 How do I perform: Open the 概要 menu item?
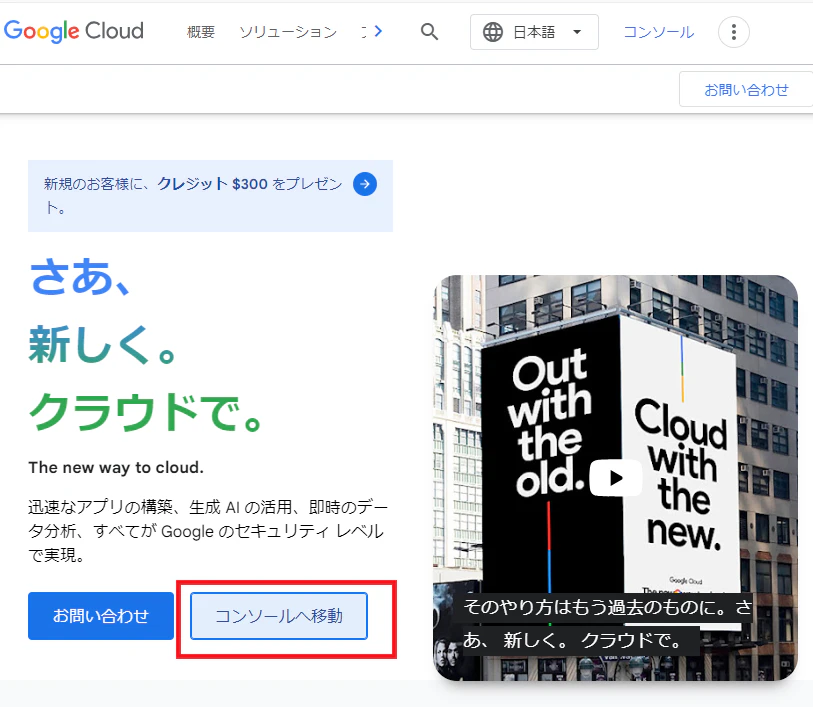click(x=201, y=32)
